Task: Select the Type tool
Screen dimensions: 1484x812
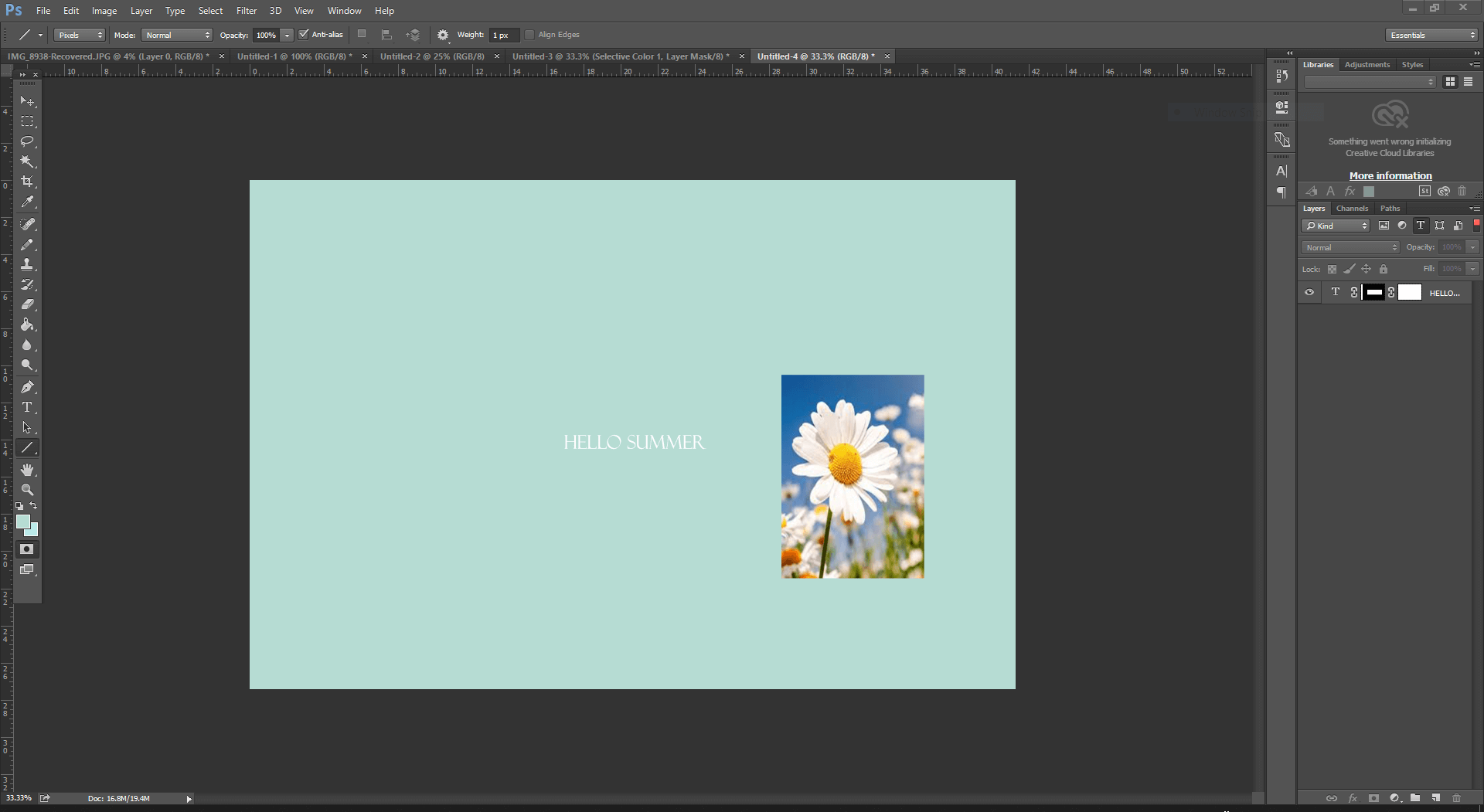Action: (28, 407)
